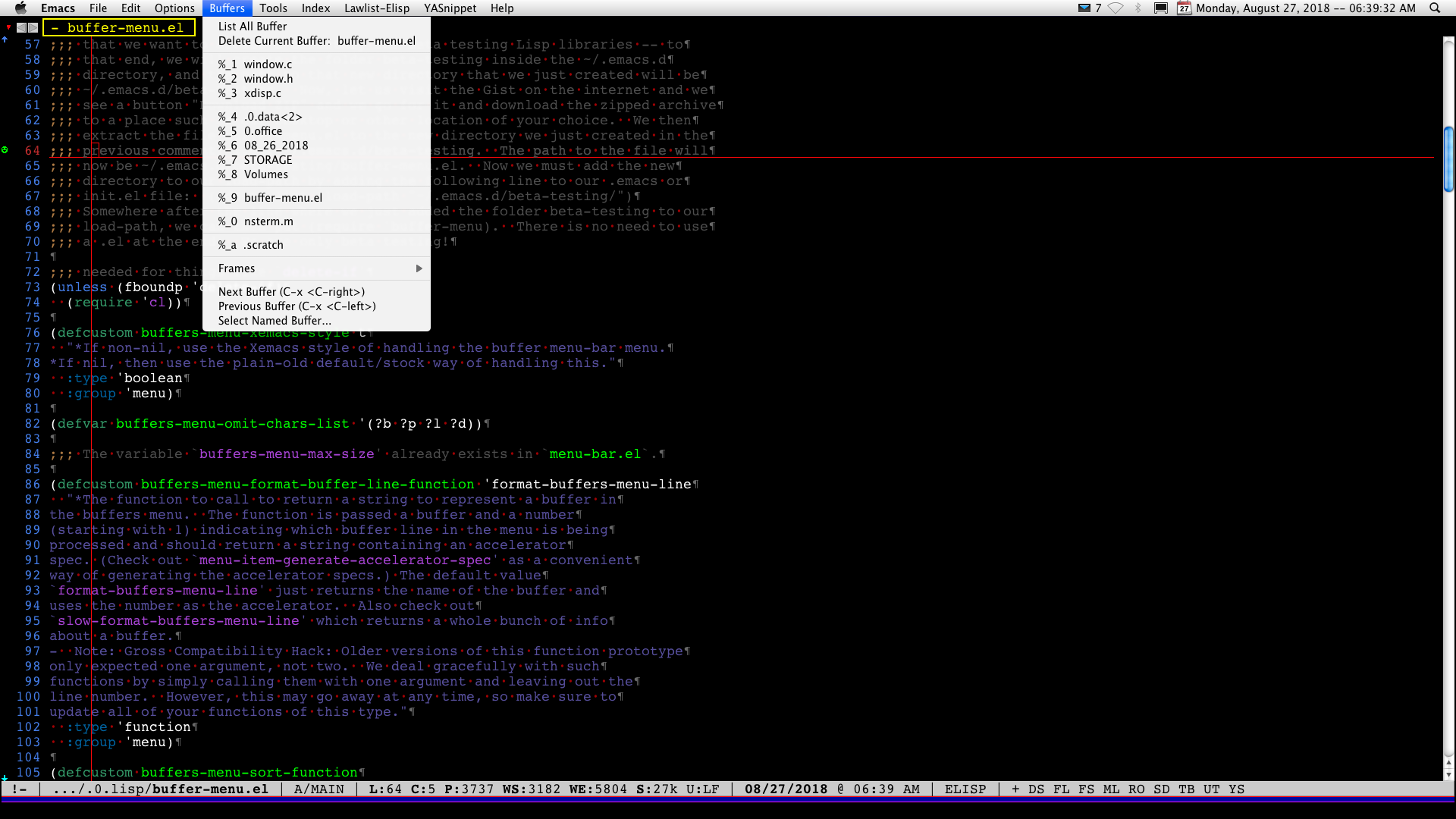Switch to the .scratch buffer
The width and height of the screenshot is (1456, 819).
tap(316, 244)
